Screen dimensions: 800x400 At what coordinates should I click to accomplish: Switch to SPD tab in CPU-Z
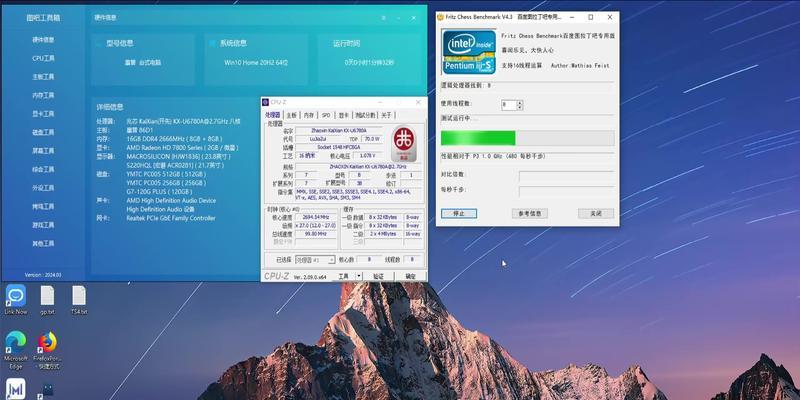pyautogui.click(x=326, y=115)
